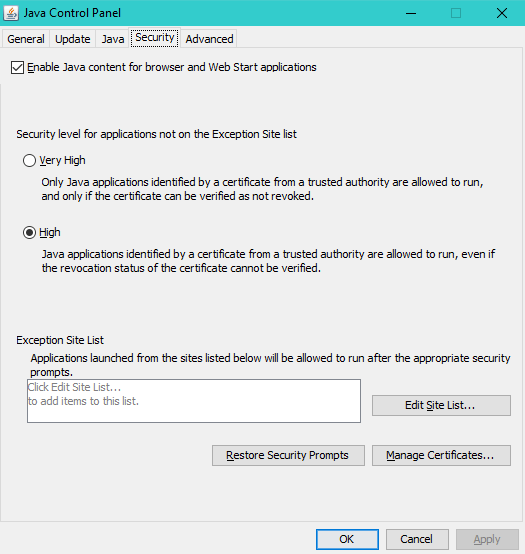Cancel changes with Cancel button
The width and height of the screenshot is (525, 554).
pyautogui.click(x=417, y=539)
